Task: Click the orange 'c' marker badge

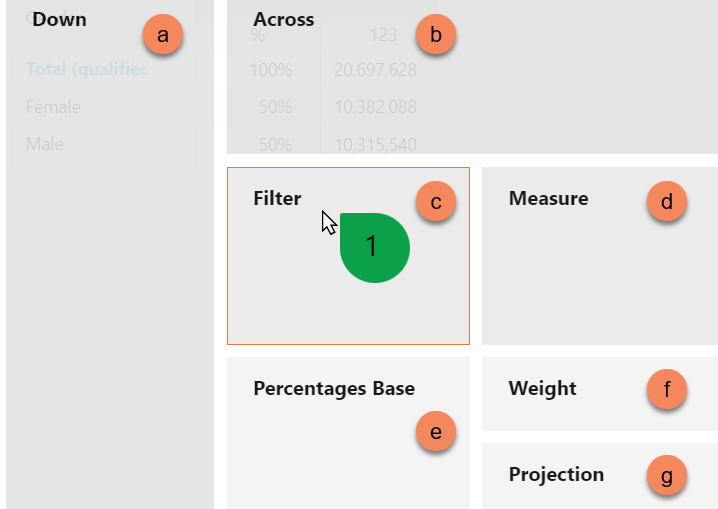Action: (435, 201)
